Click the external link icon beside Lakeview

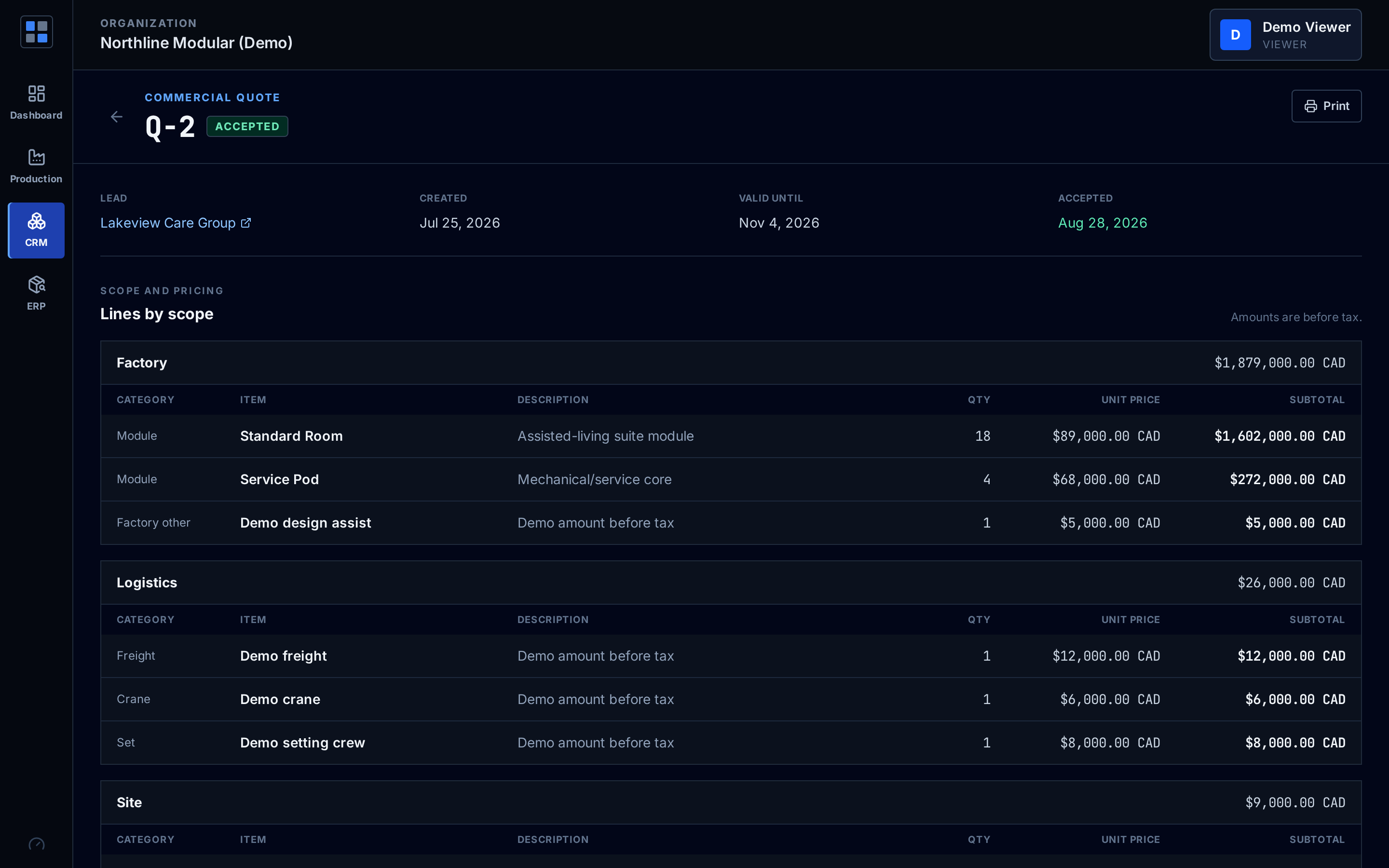[x=245, y=223]
